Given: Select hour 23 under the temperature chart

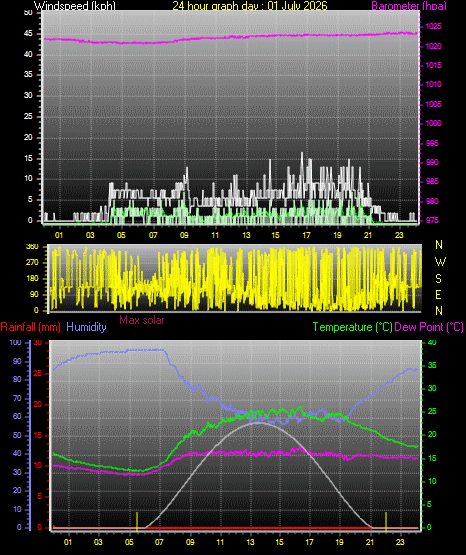Looking at the screenshot, I should (x=400, y=542).
